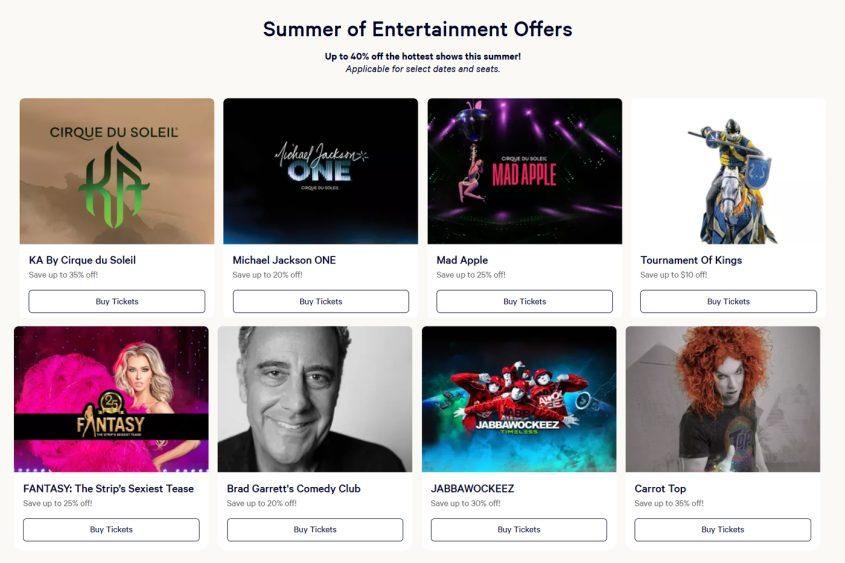Select the Michael Jackson ONE show image
The image size is (845, 563).
point(321,171)
